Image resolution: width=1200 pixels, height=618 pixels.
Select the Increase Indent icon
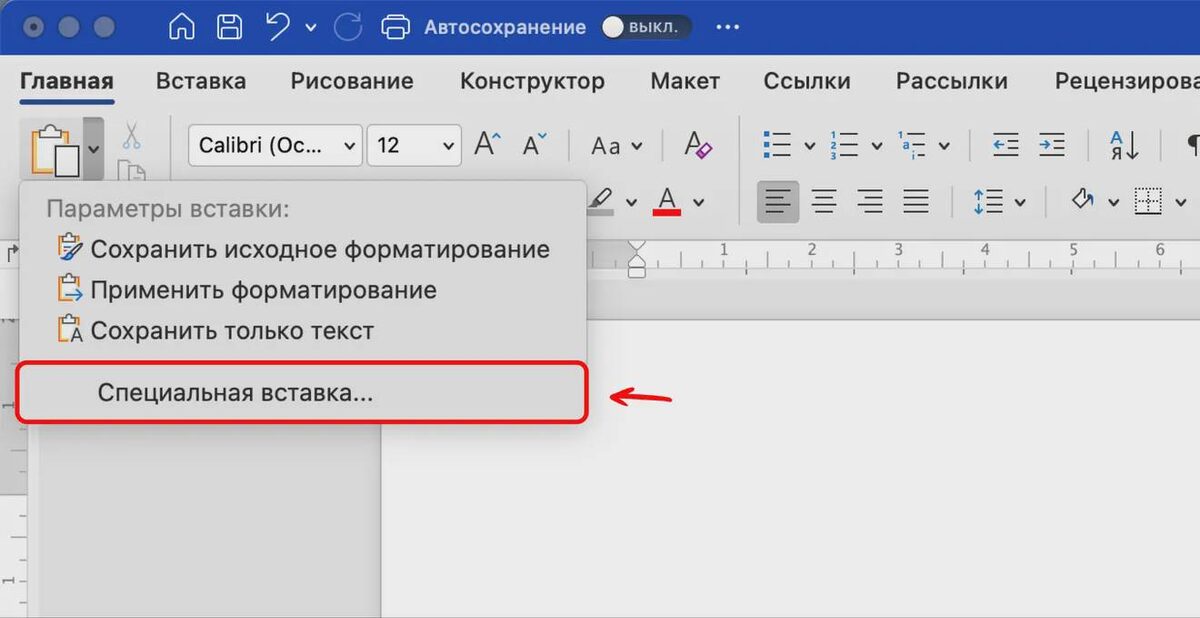point(1050,143)
